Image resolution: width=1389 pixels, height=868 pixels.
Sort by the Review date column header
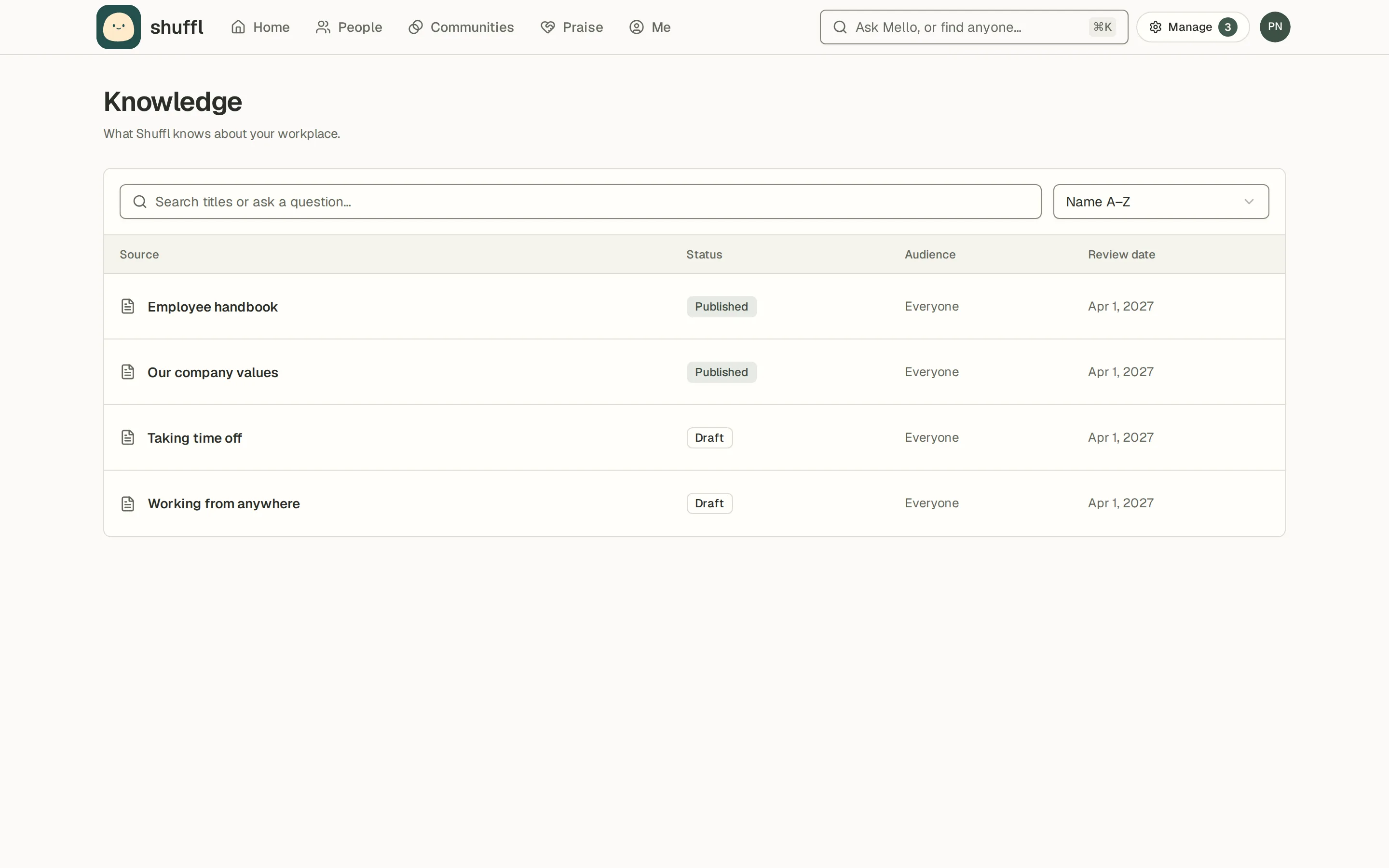(1121, 254)
